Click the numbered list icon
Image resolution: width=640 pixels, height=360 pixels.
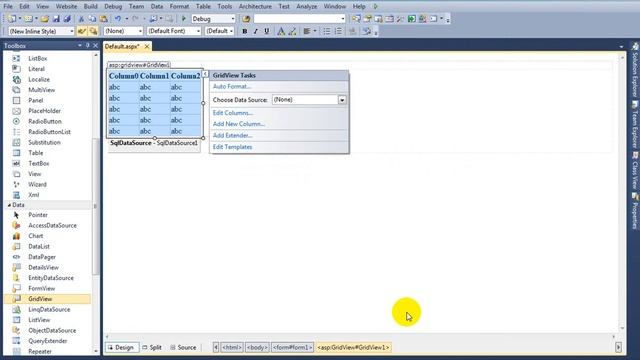click(338, 31)
